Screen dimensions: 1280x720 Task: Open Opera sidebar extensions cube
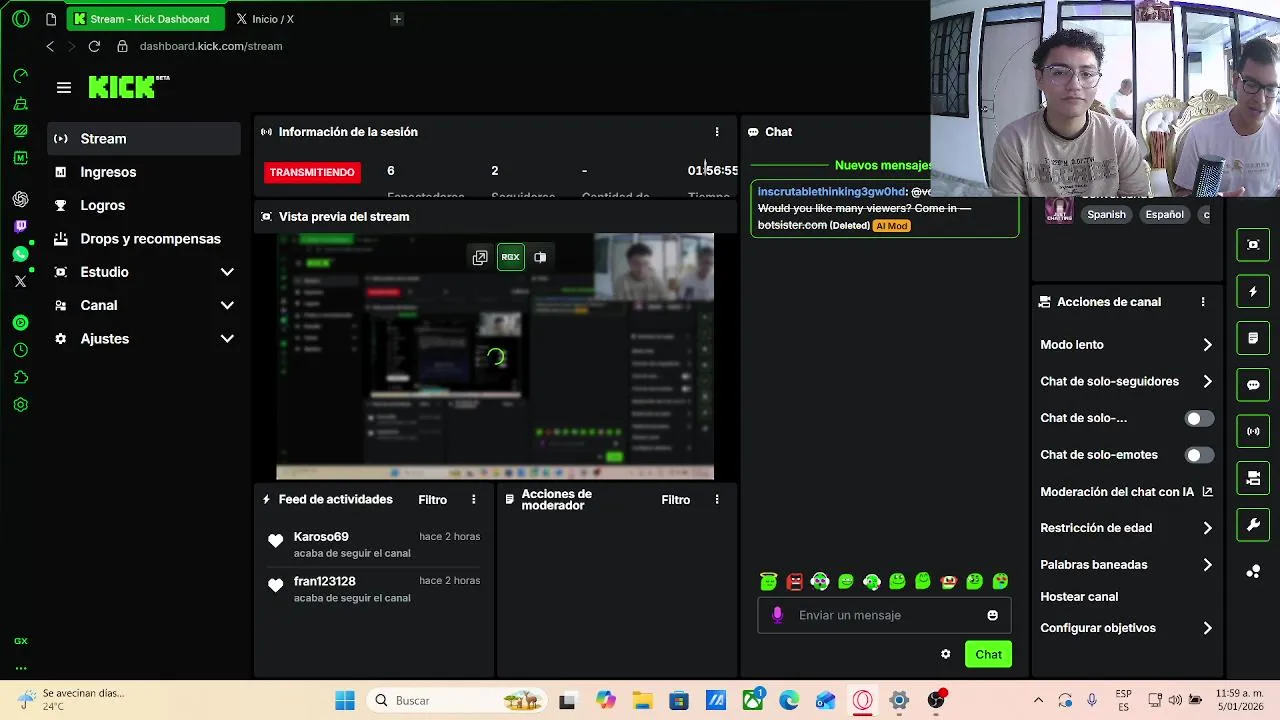21,377
